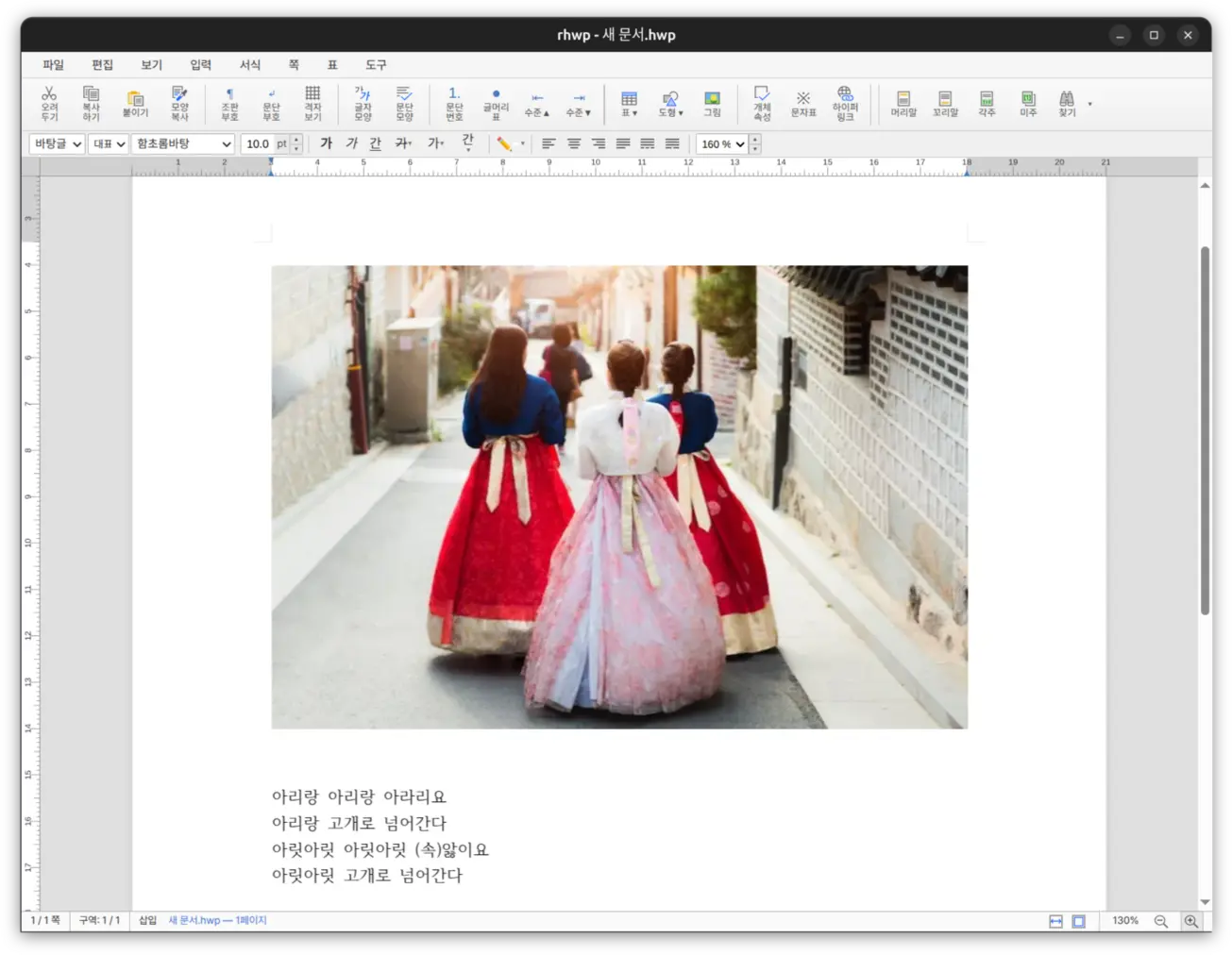Open the 바탕글 style dropdown
The height and width of the screenshot is (955, 1232).
click(55, 143)
